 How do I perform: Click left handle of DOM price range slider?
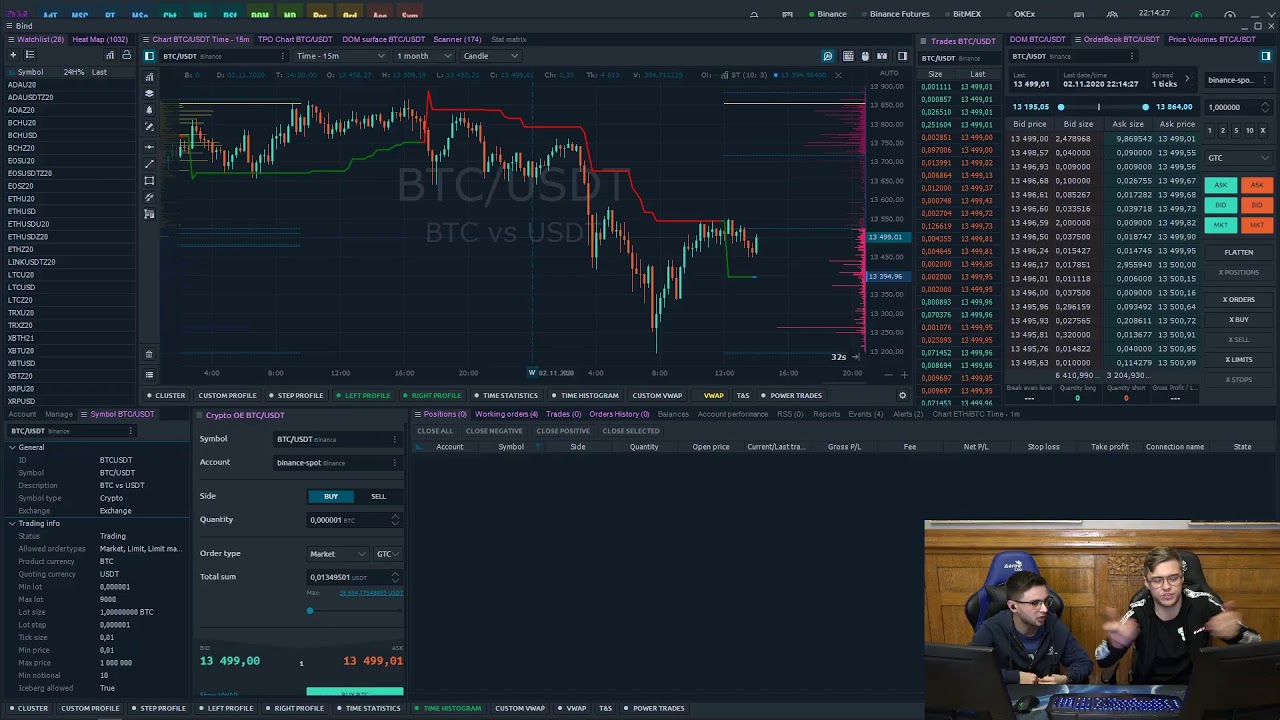1061,107
